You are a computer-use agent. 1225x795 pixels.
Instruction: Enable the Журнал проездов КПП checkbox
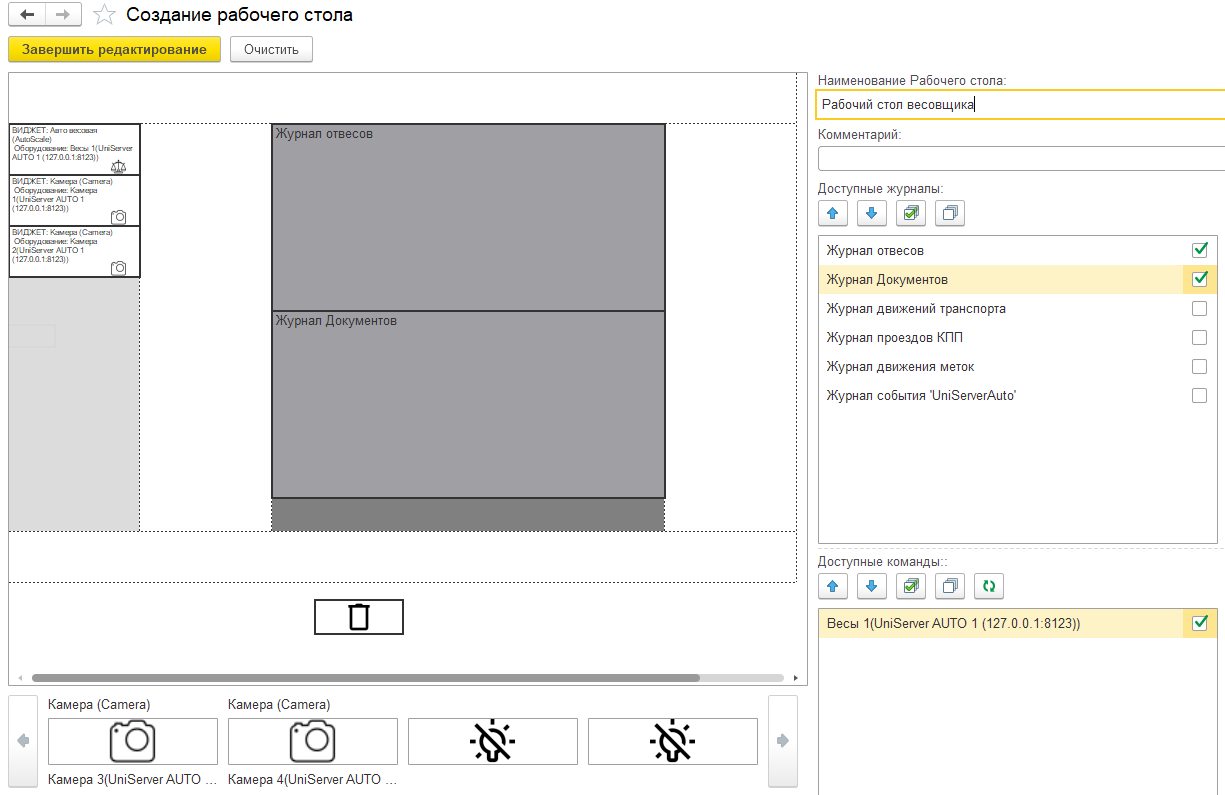(1199, 338)
